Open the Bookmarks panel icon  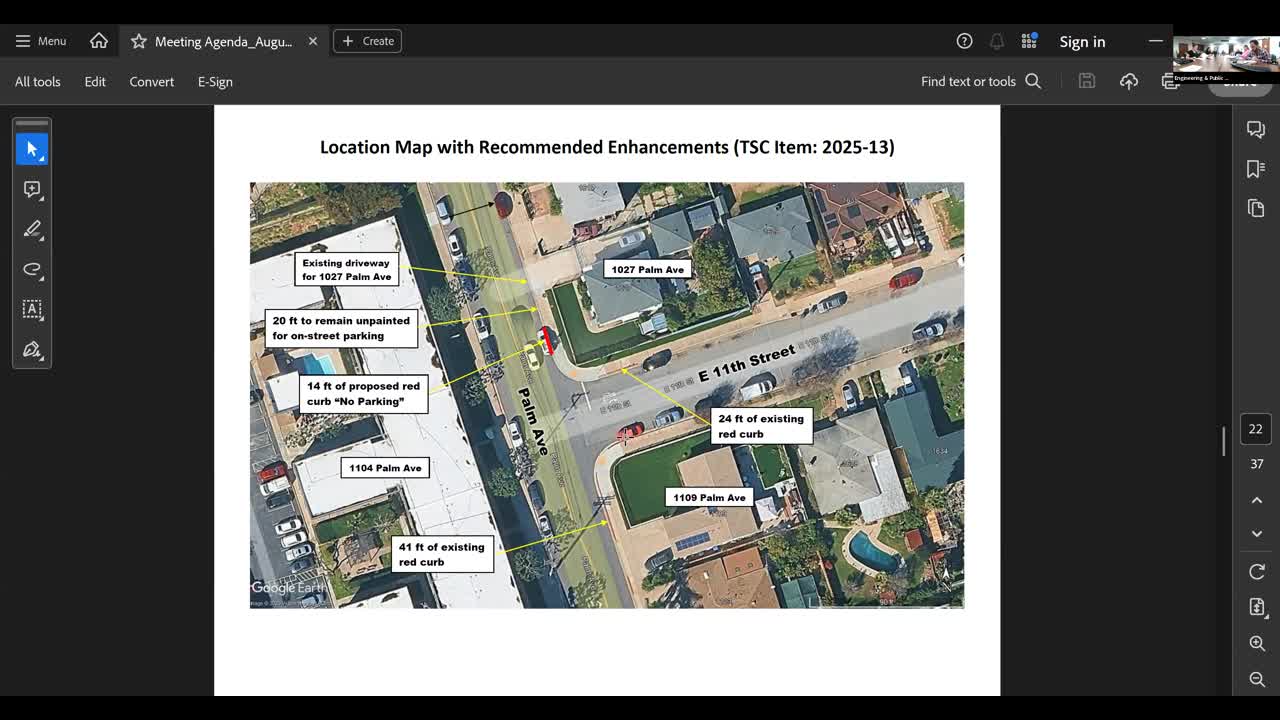[1256, 168]
